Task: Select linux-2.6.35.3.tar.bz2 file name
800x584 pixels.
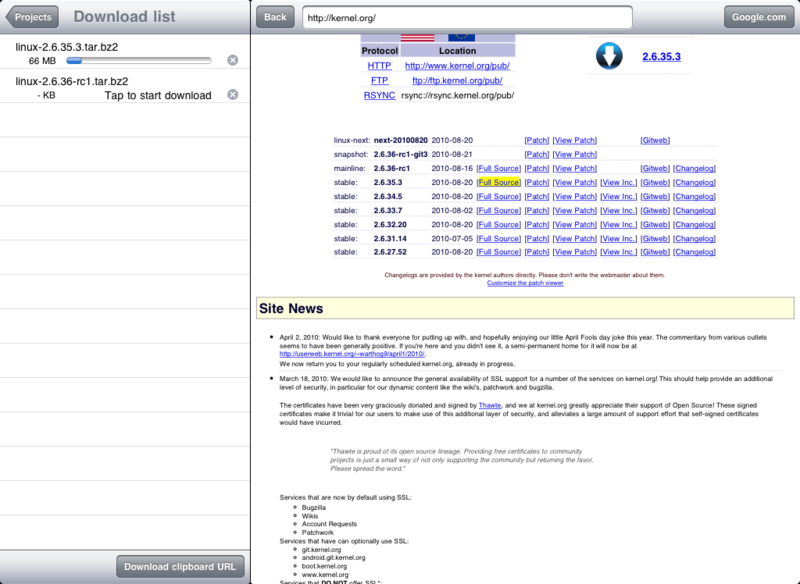Action: point(67,47)
